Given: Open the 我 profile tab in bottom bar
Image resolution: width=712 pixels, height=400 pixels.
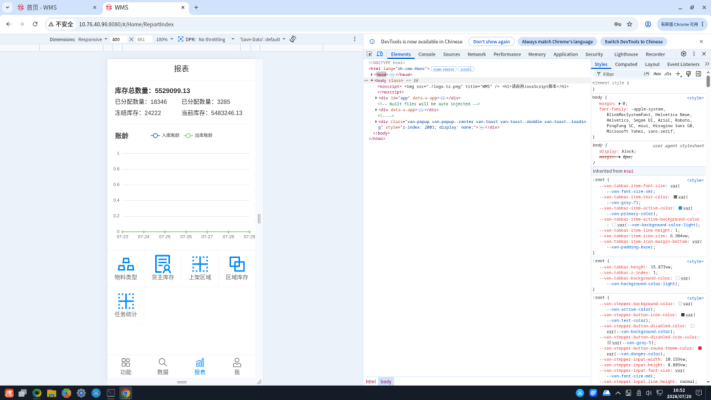Looking at the screenshot, I should tap(237, 366).
